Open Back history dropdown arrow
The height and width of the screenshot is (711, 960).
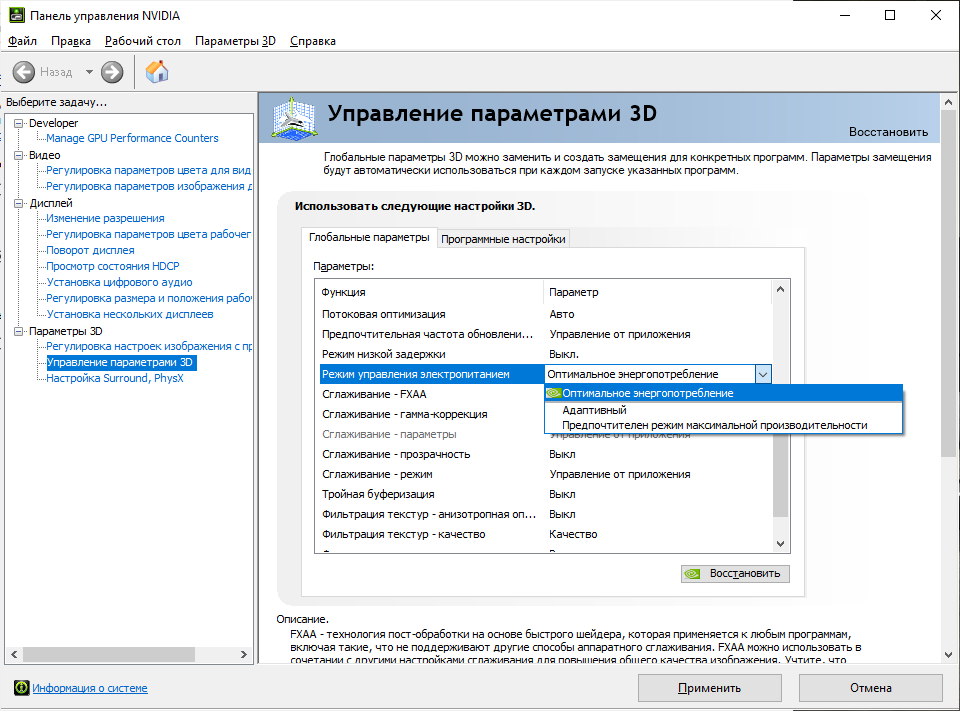pos(89,72)
